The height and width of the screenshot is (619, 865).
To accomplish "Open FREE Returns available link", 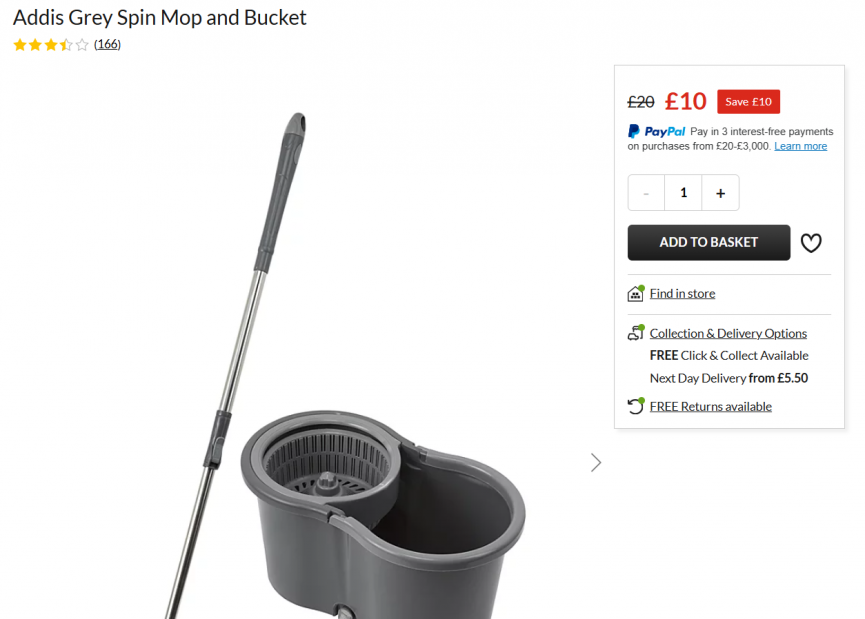I will click(x=710, y=406).
